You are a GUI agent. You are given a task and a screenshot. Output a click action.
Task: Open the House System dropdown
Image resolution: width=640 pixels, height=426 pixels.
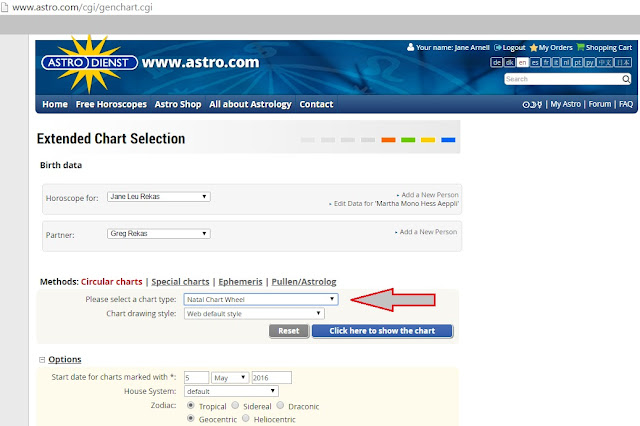(231, 391)
